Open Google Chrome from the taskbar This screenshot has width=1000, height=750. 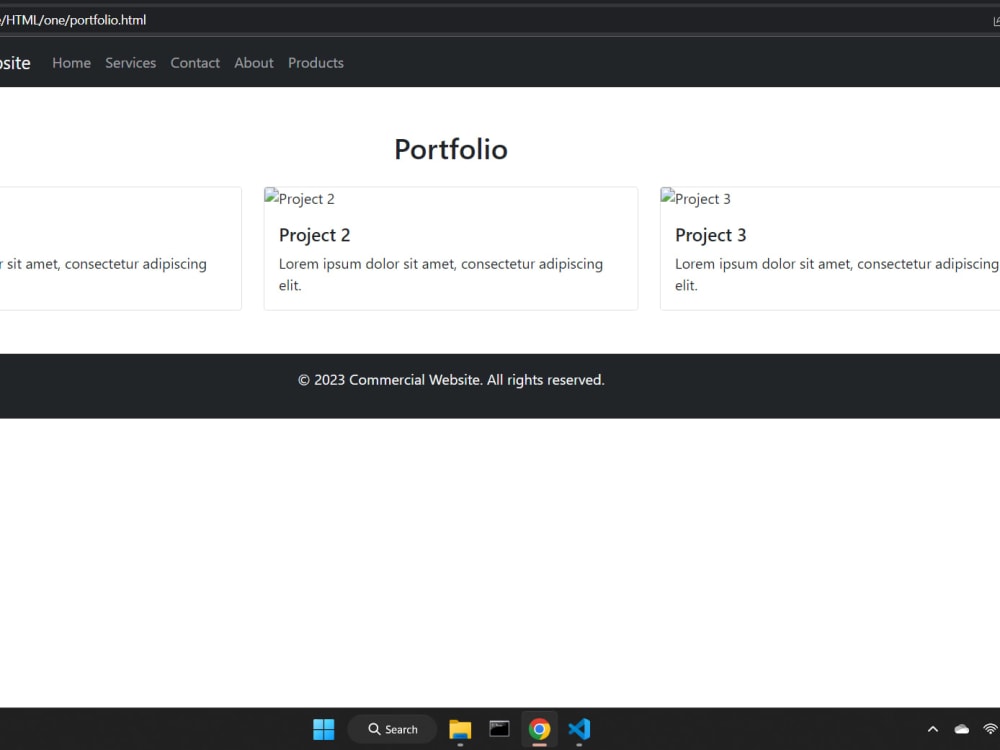(x=539, y=729)
